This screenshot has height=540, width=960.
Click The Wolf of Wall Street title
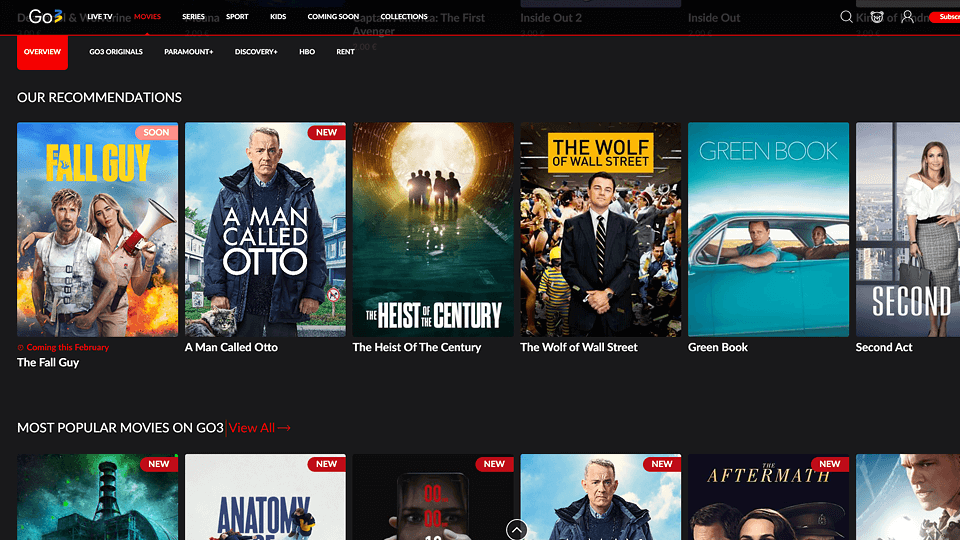(579, 347)
